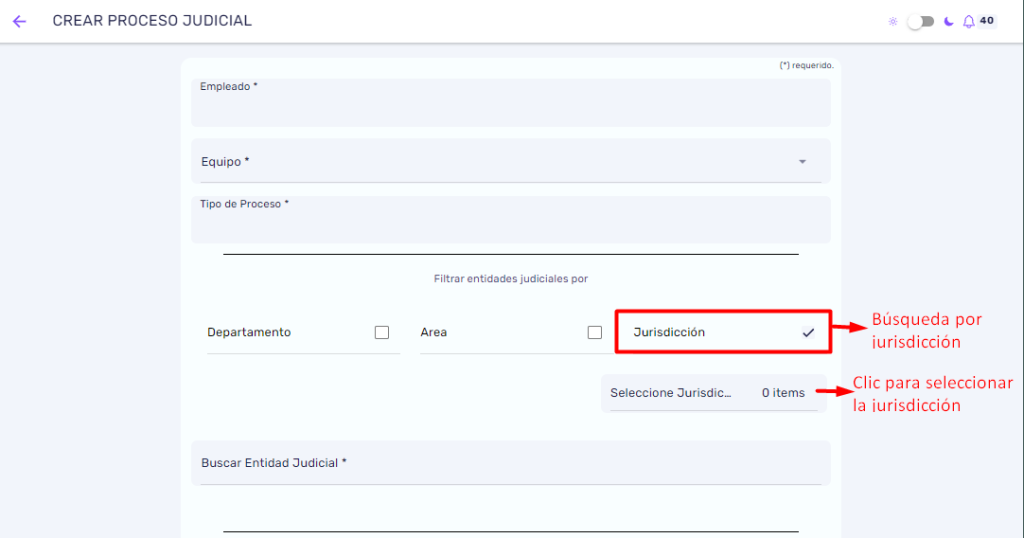Uncheck the Jurisdicción filter checkmark
Viewport: 1024px width, 538px height.
(808, 332)
